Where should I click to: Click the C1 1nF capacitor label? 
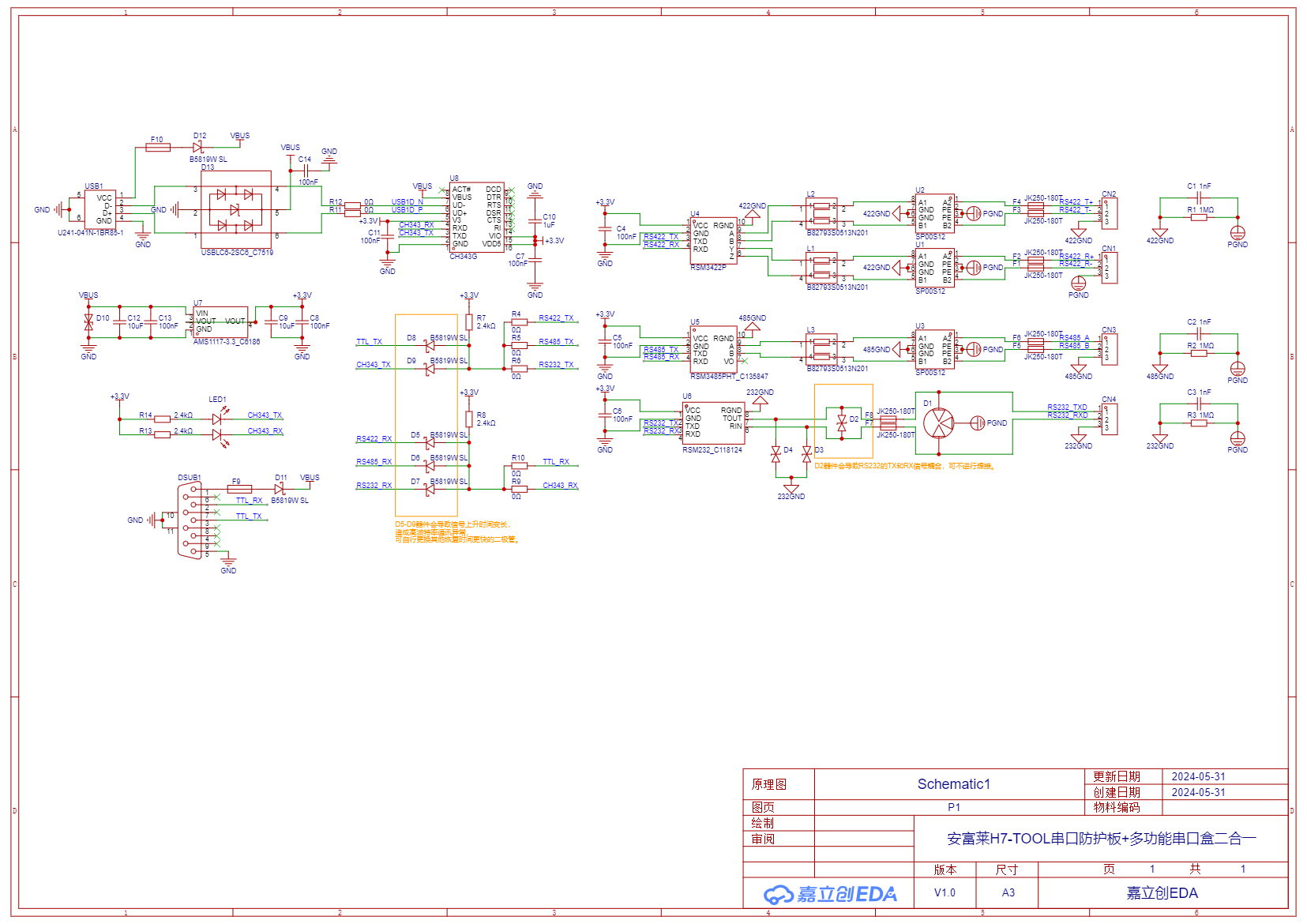(1199, 186)
